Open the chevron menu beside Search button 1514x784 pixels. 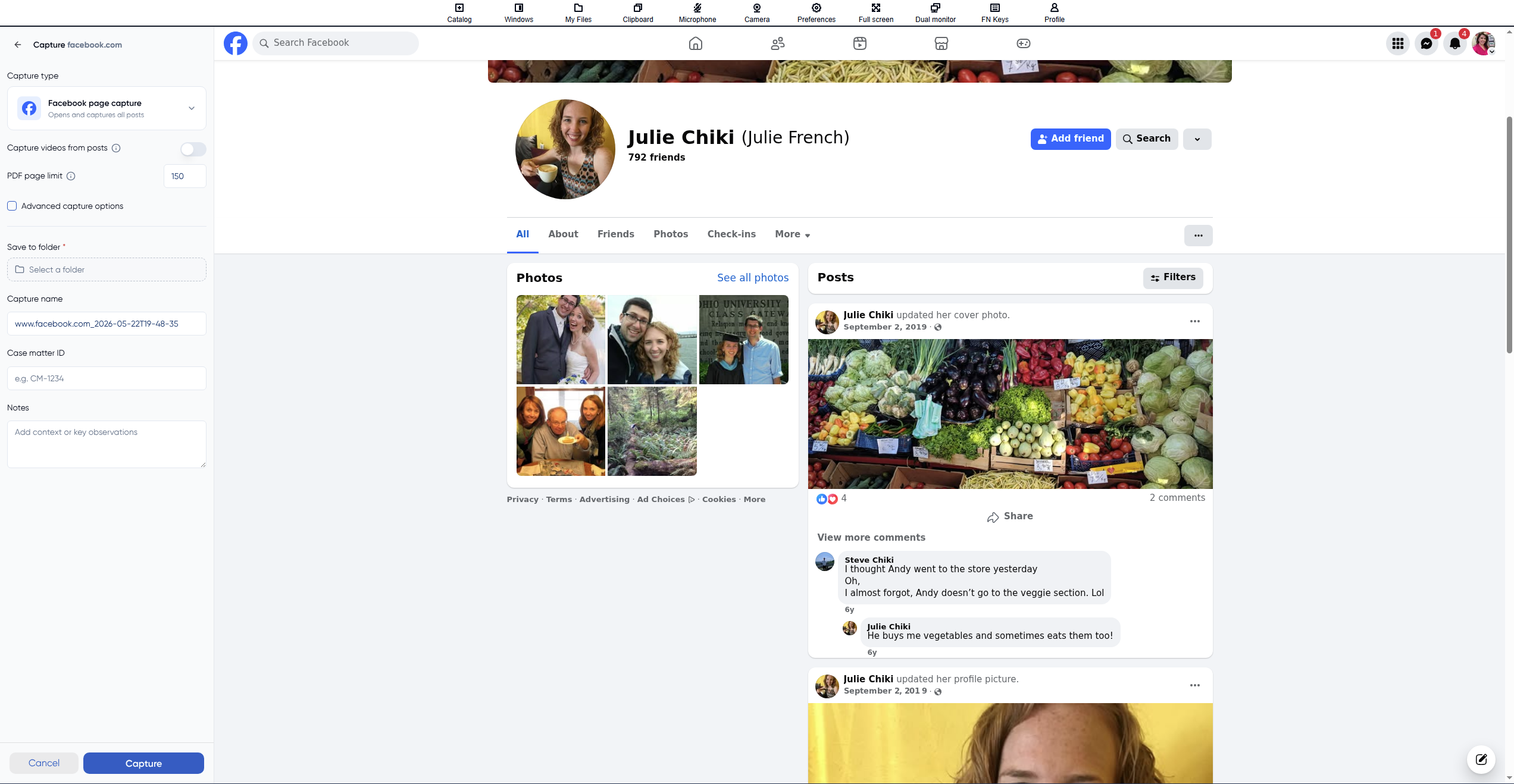1197,139
